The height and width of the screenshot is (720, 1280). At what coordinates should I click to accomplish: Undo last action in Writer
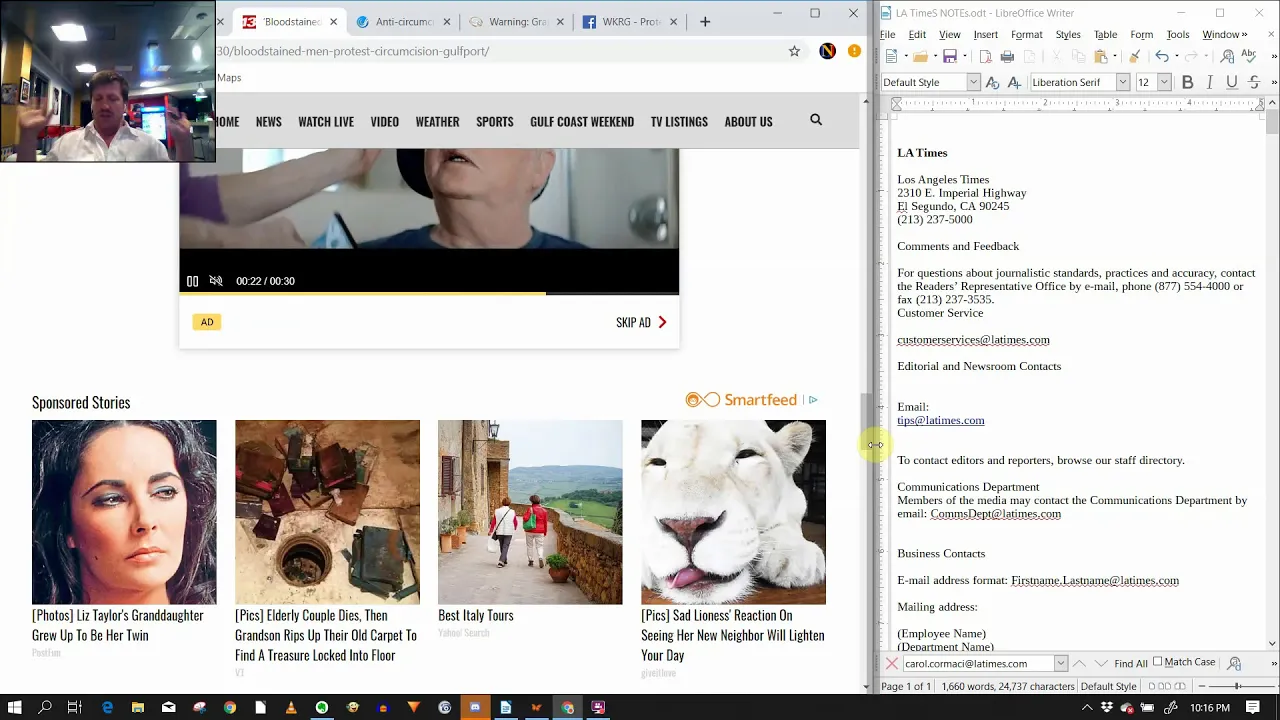[x=1161, y=57]
